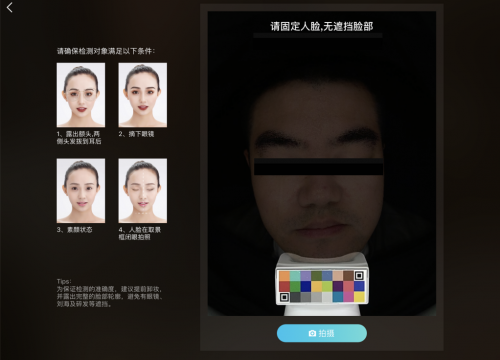Screen dimensions: 500x360
Task: Tap the 拍摄 capture button
Action: (322, 333)
